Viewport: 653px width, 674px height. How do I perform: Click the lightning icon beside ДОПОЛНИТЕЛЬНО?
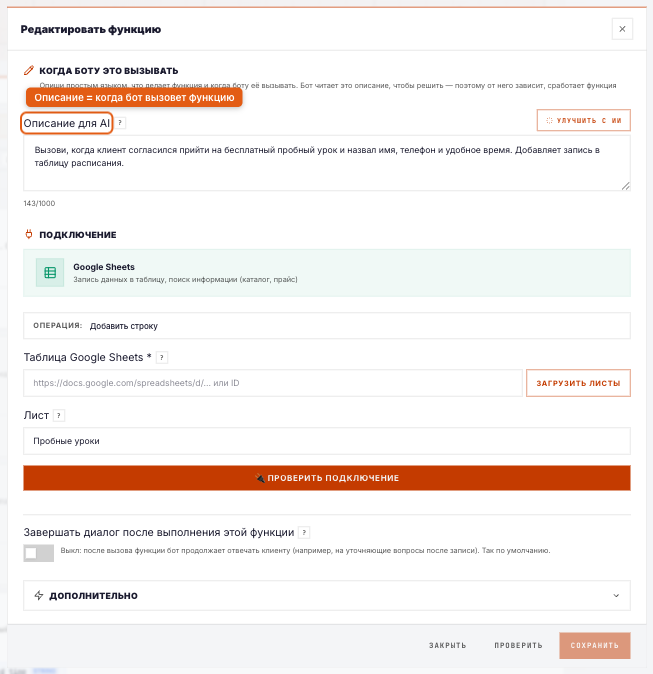39,595
